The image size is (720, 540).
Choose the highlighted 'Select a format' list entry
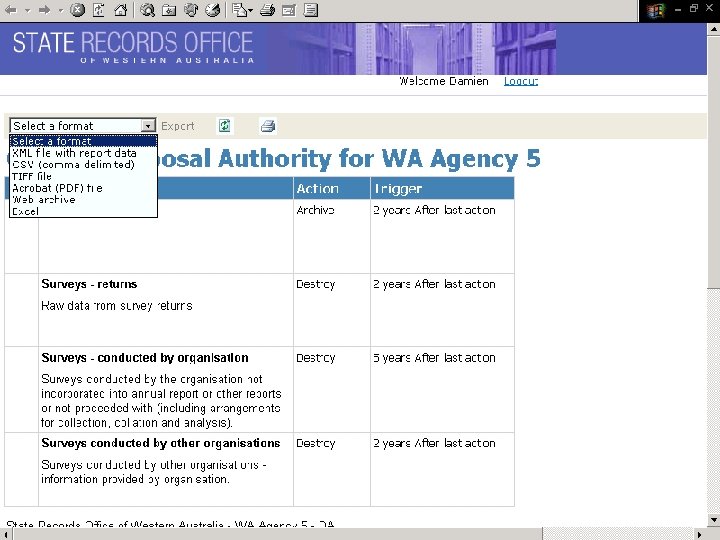coord(84,141)
